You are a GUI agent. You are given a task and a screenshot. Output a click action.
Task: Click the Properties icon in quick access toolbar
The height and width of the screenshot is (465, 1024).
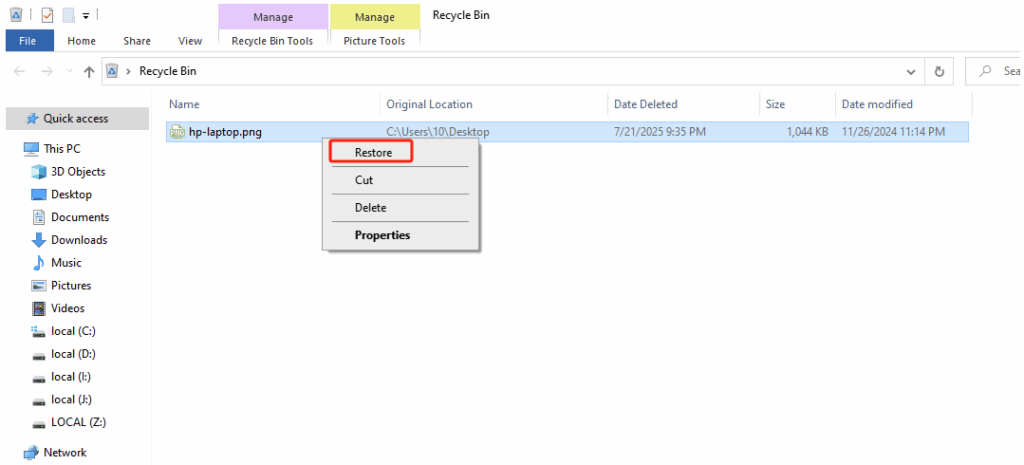47,15
